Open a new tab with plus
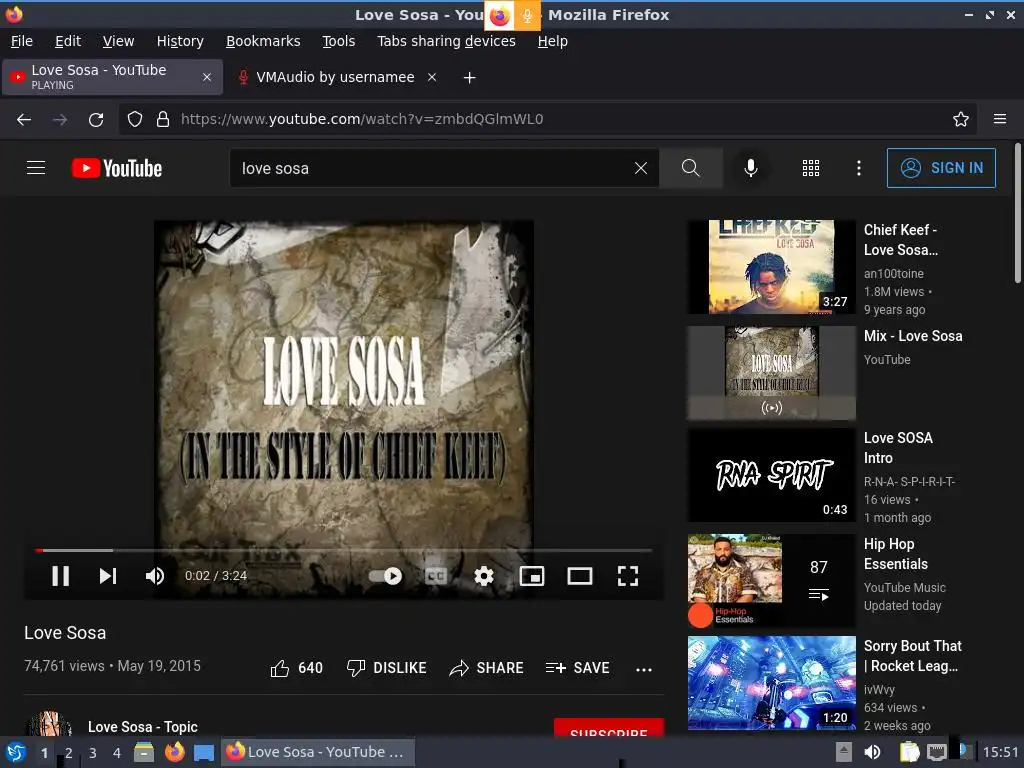Screen dimensions: 1024x768 (469, 77)
